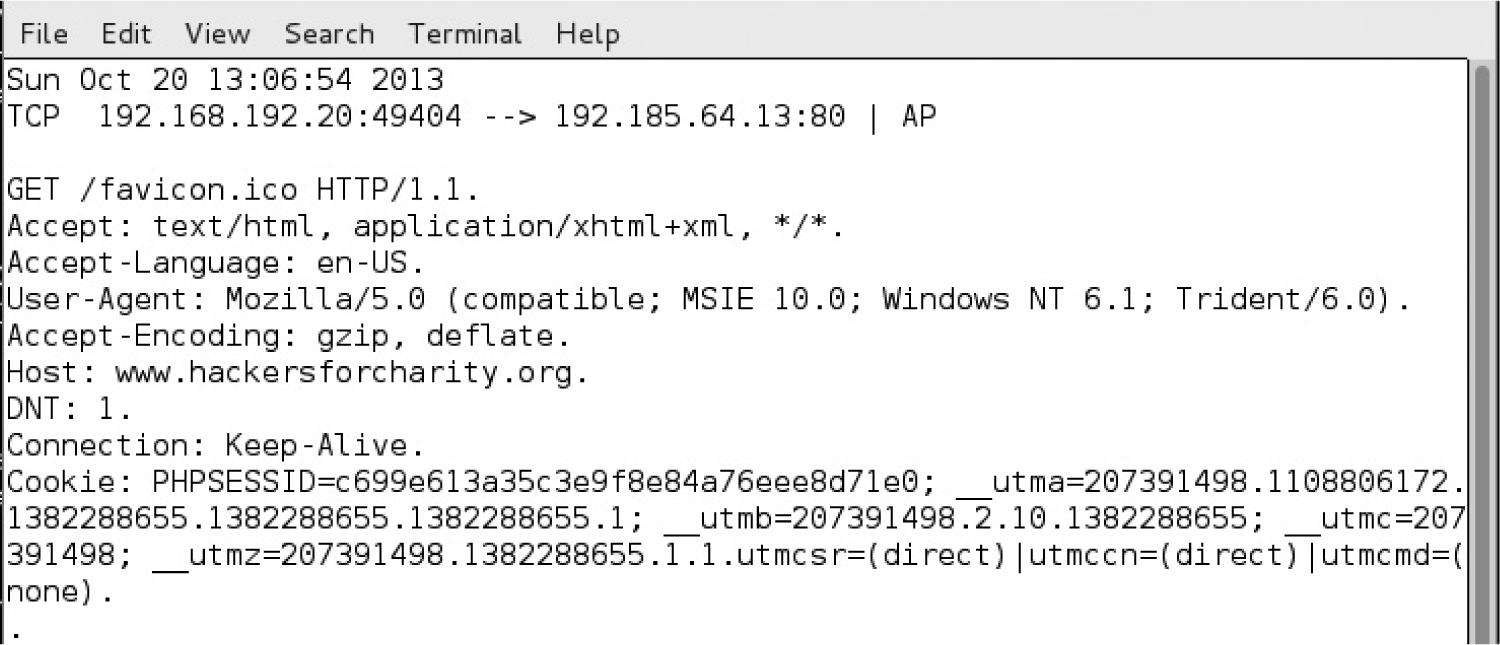Viewport: 1500px width, 645px height.
Task: Open the Terminal menu
Action: pyautogui.click(x=465, y=34)
